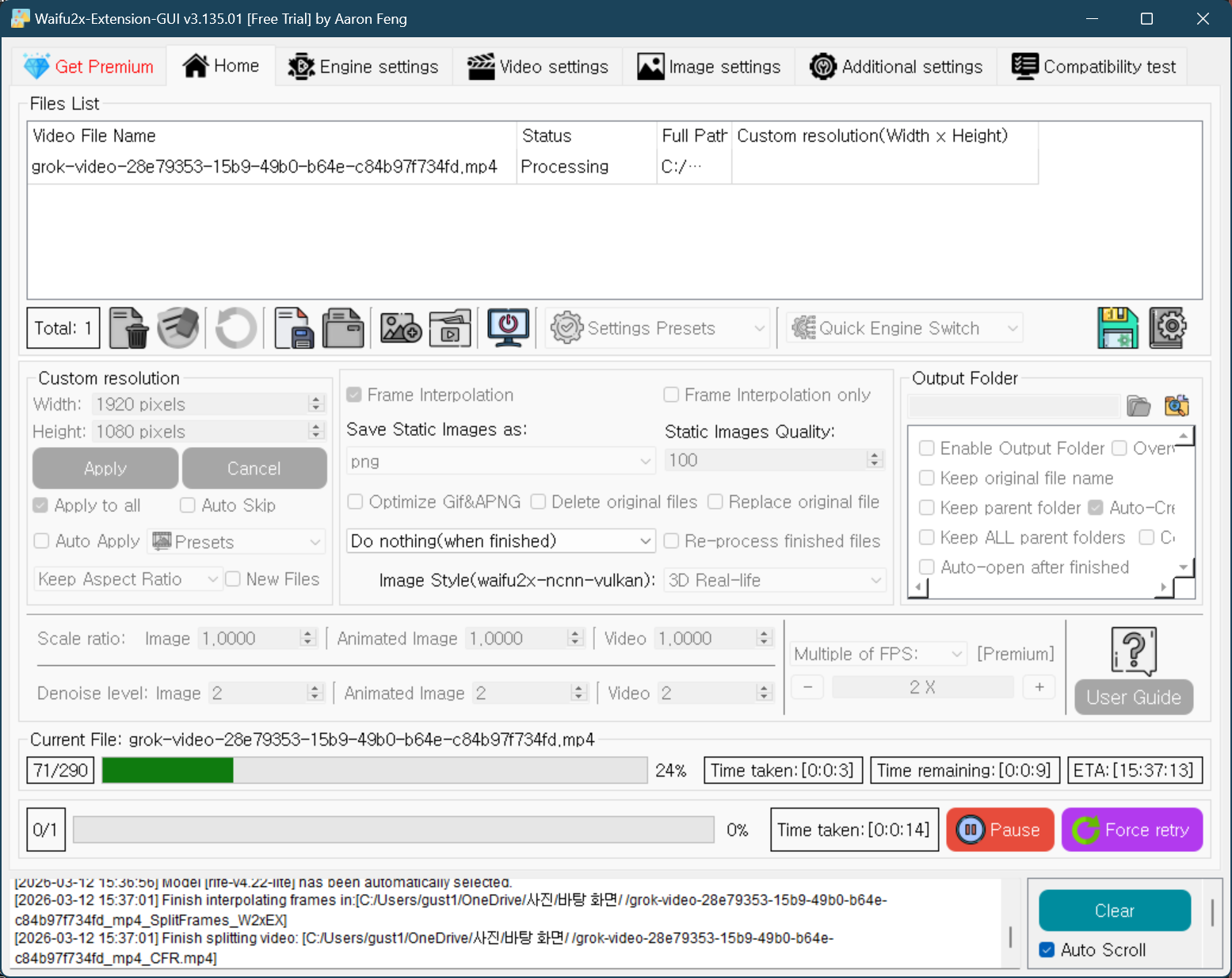Click the remove file trash icon

[x=128, y=328]
